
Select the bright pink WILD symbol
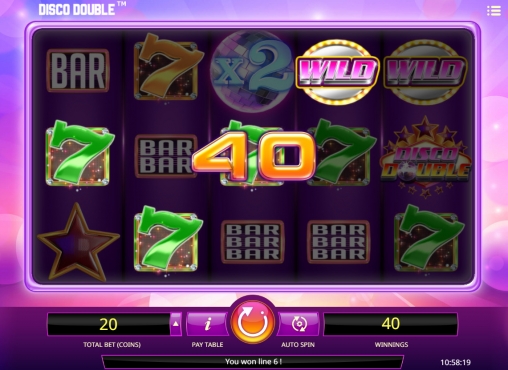[337, 71]
